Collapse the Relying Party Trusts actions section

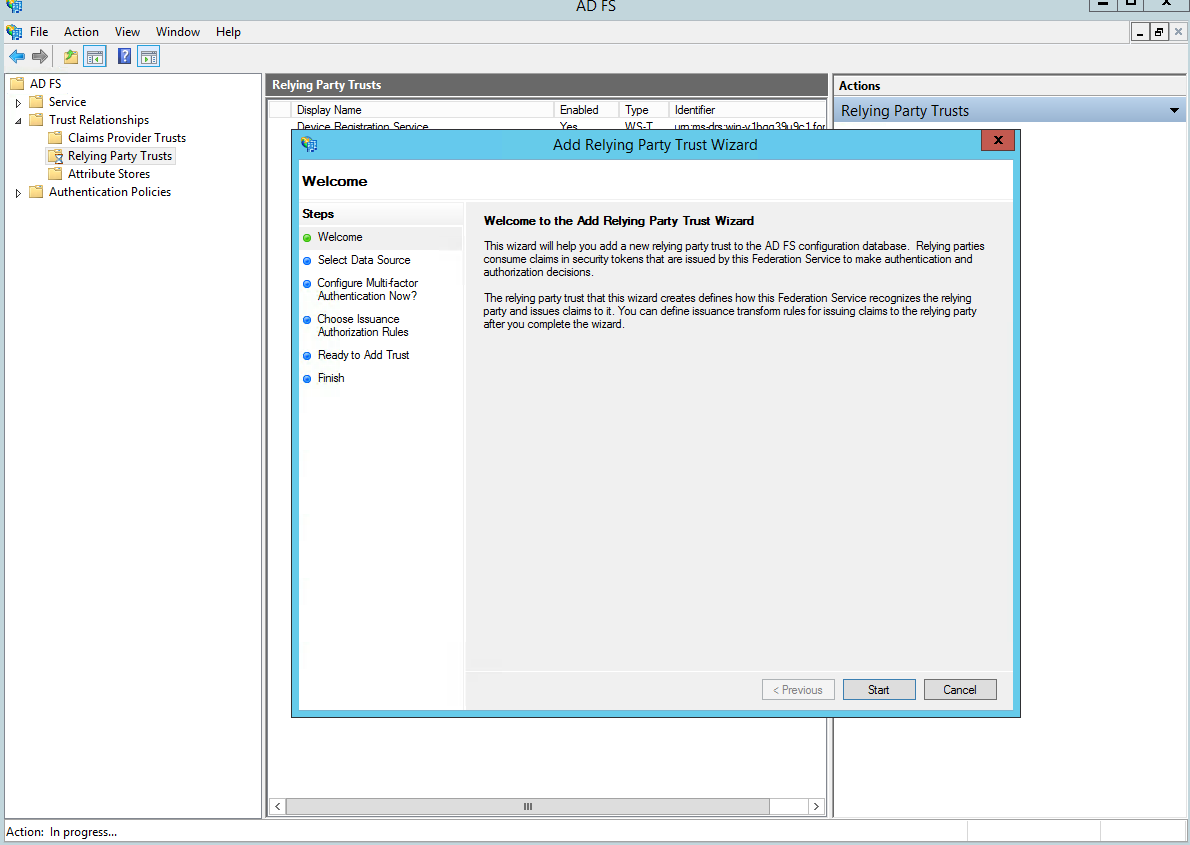(x=1174, y=111)
